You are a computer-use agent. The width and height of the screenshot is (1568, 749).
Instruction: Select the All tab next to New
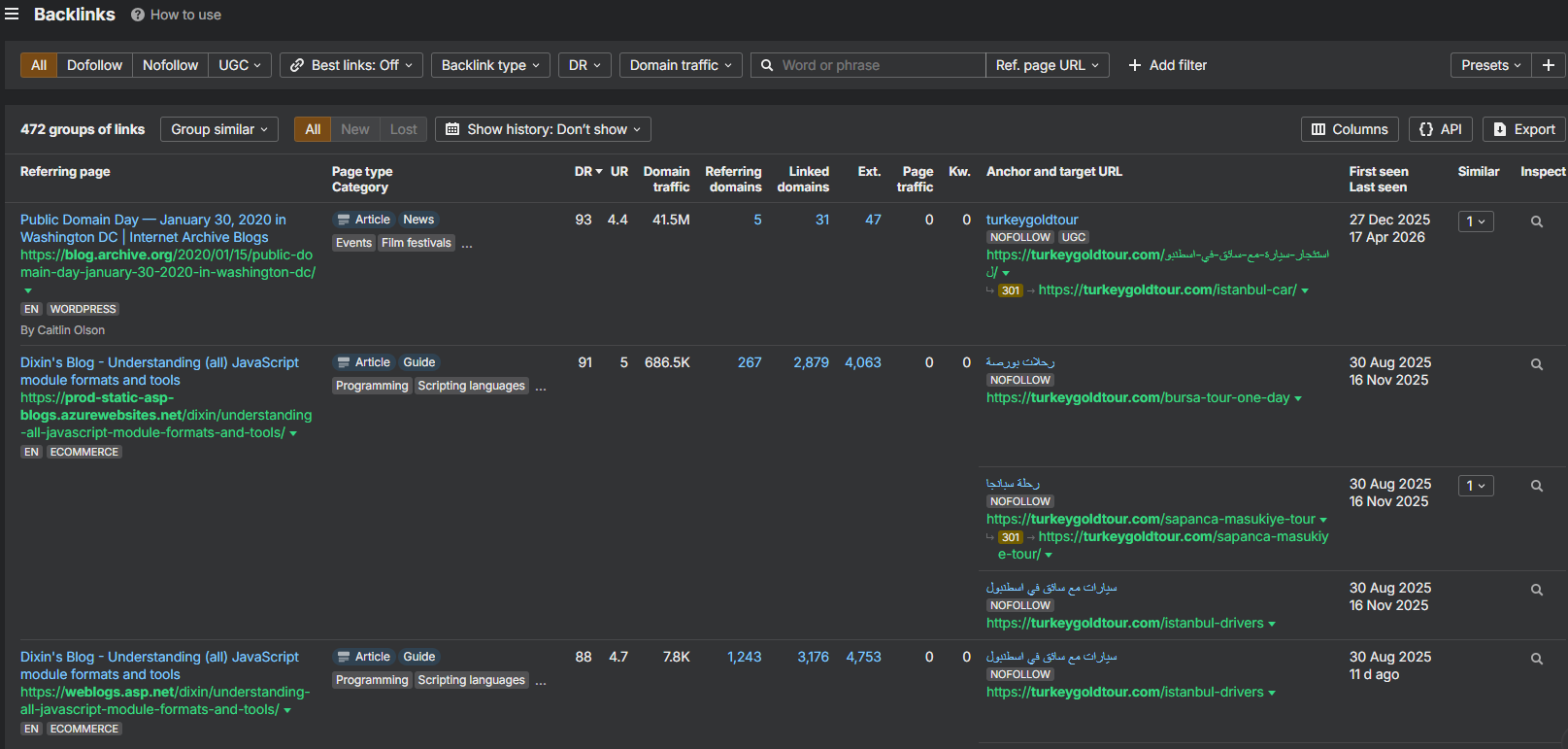click(313, 129)
